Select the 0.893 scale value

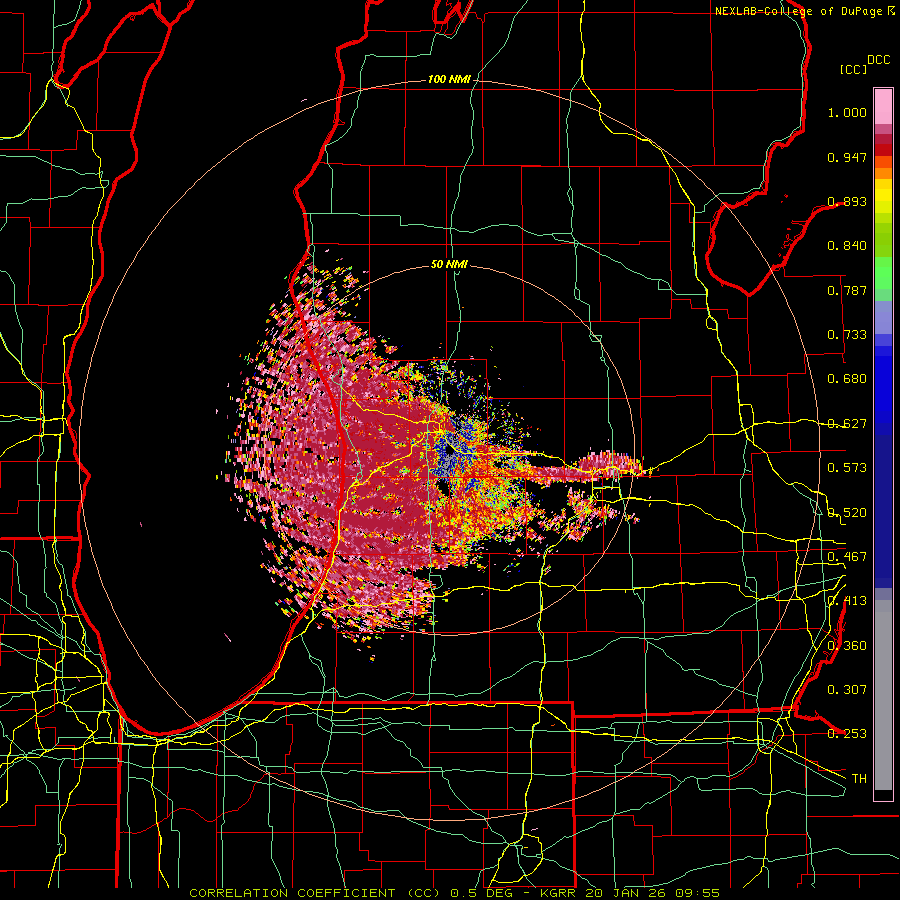point(847,201)
